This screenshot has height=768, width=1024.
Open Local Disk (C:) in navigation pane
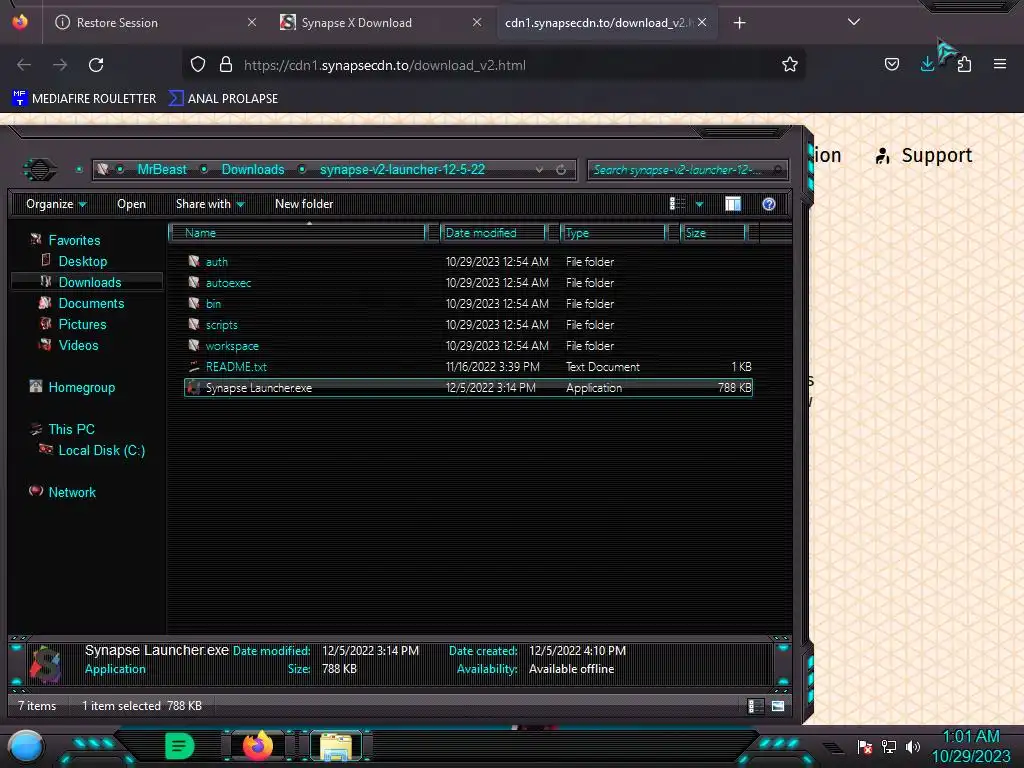101,450
